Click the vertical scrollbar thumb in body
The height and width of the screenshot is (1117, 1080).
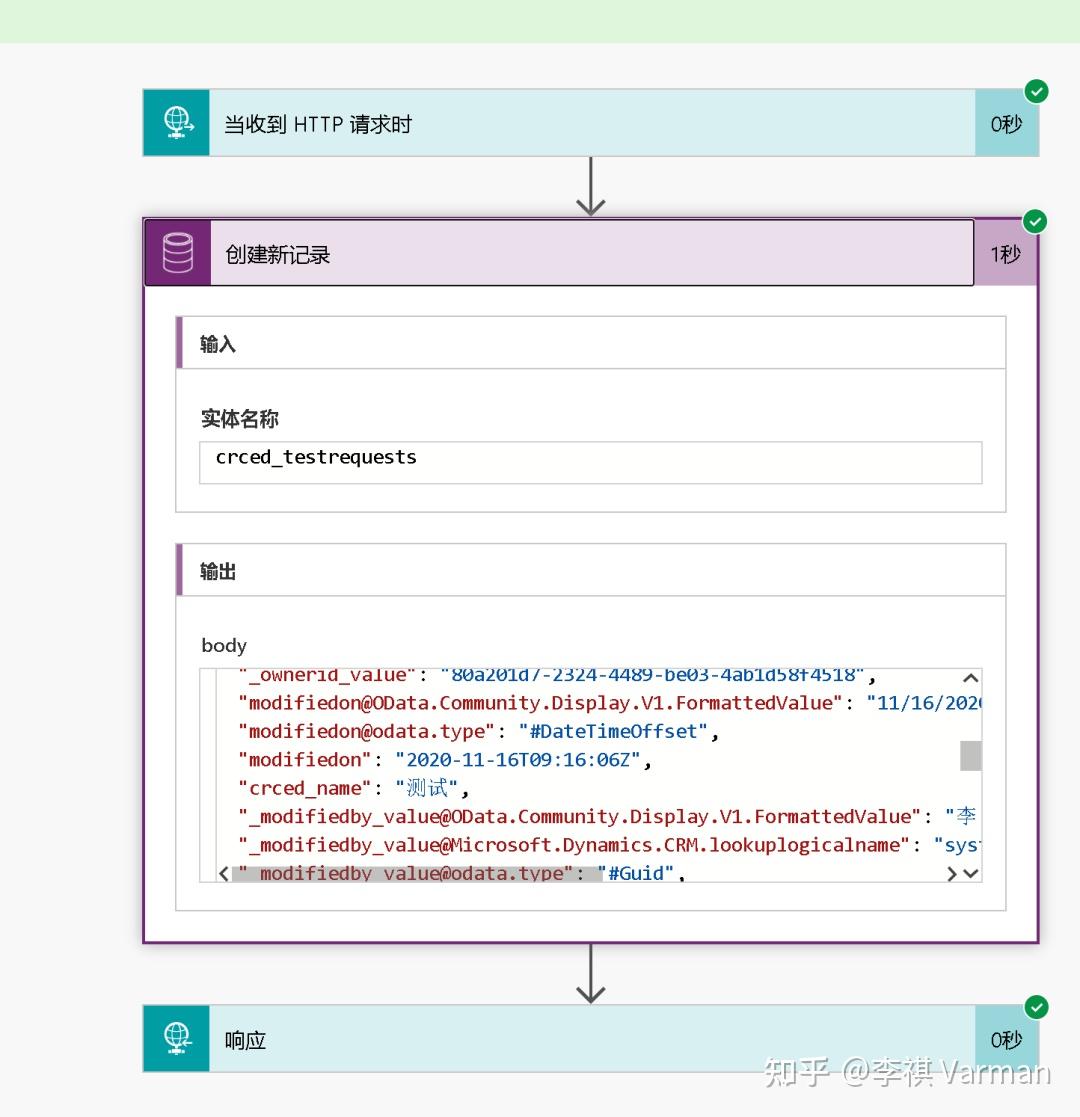pyautogui.click(x=970, y=755)
